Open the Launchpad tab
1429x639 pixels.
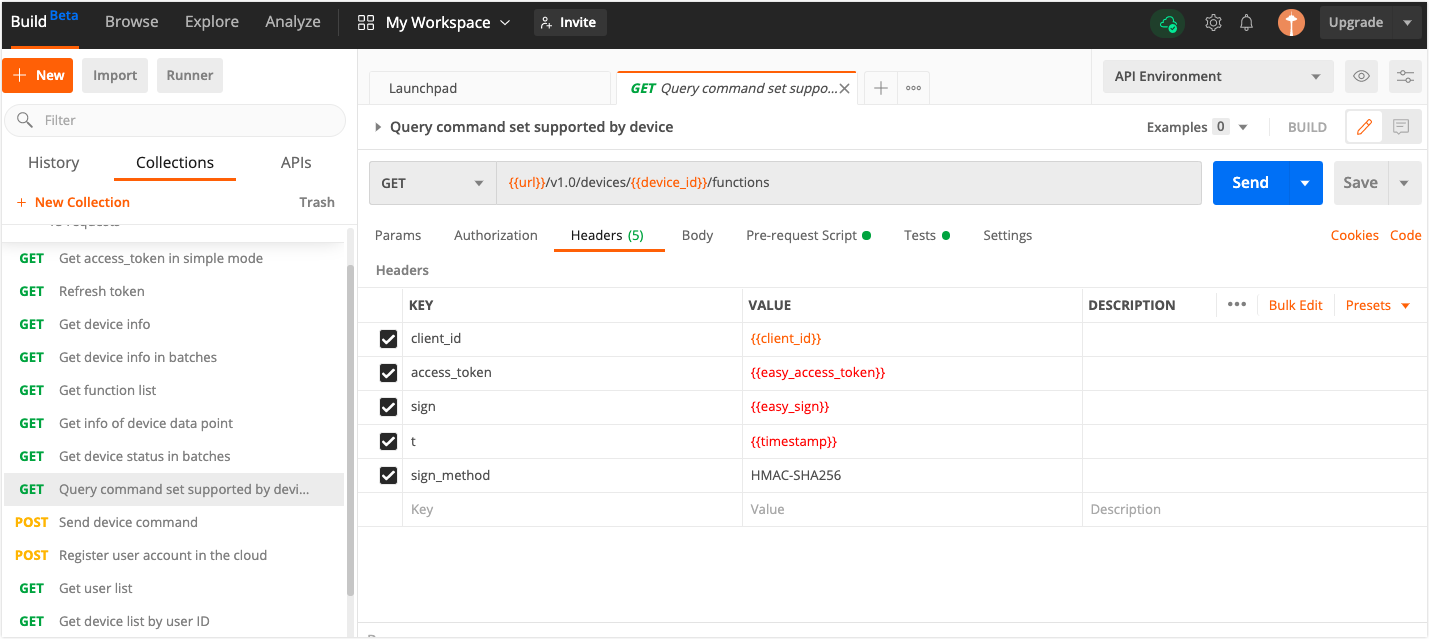(489, 88)
